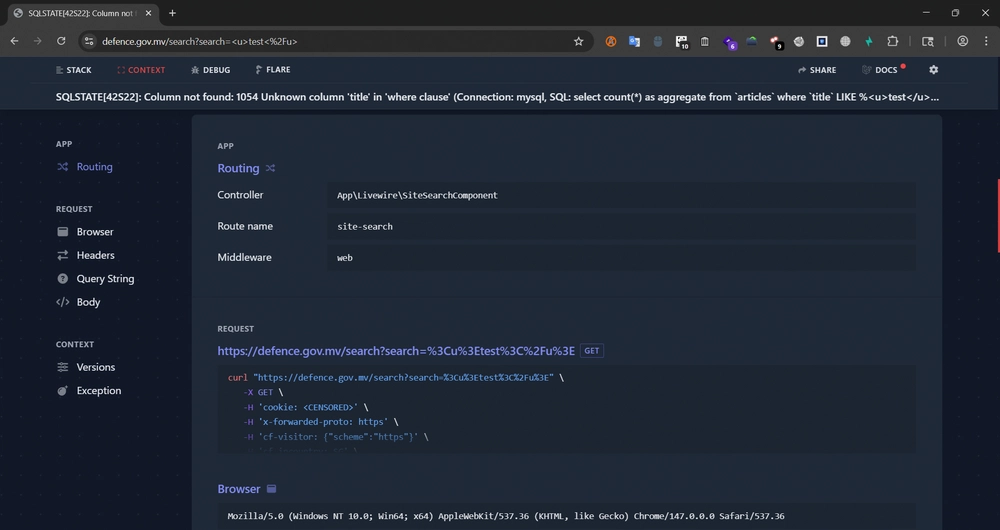Switch to the CONTEXT tab
This screenshot has height=530, width=1000.
pos(141,70)
